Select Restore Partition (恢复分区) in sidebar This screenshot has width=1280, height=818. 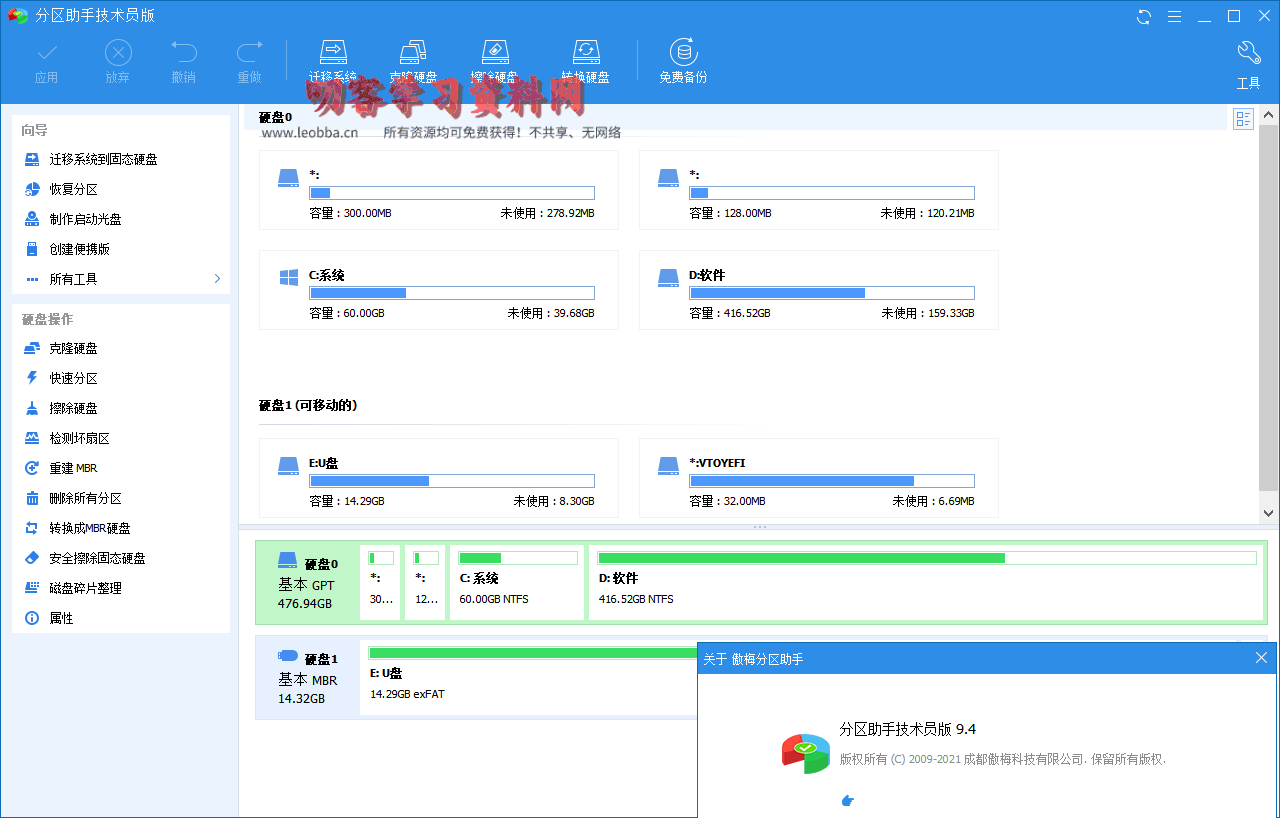74,189
